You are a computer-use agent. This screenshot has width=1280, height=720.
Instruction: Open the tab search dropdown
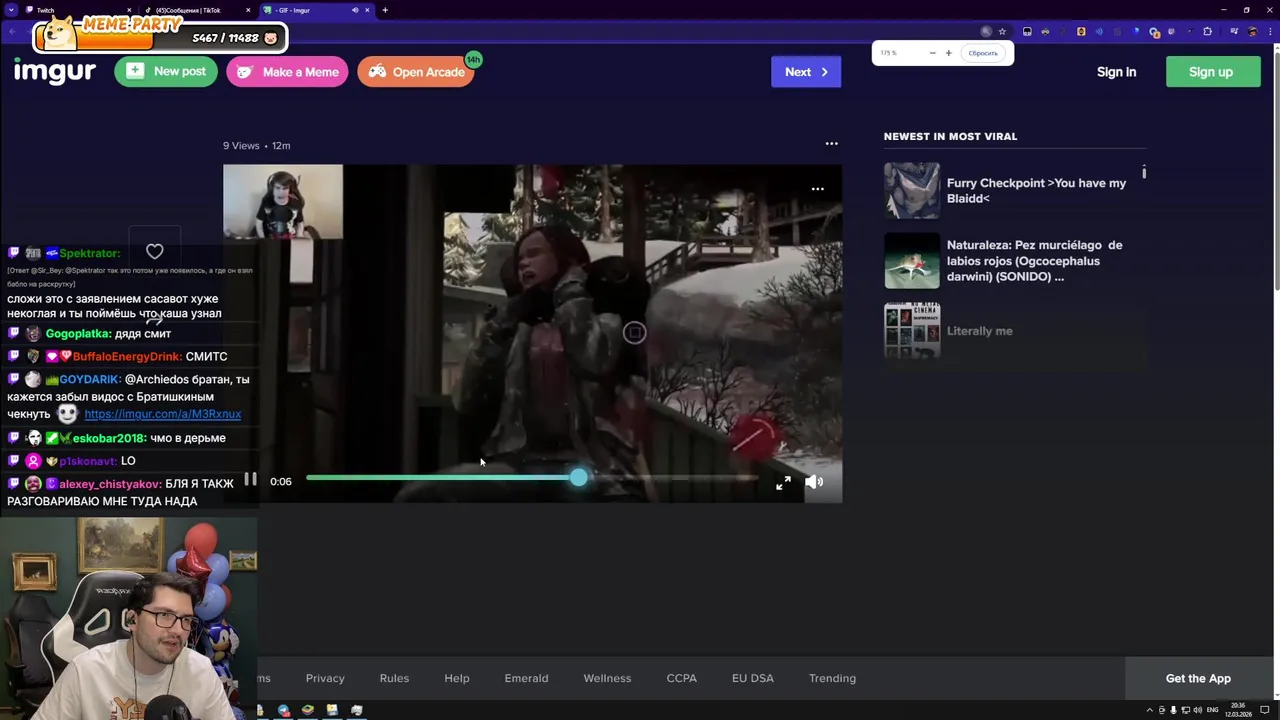(11, 10)
